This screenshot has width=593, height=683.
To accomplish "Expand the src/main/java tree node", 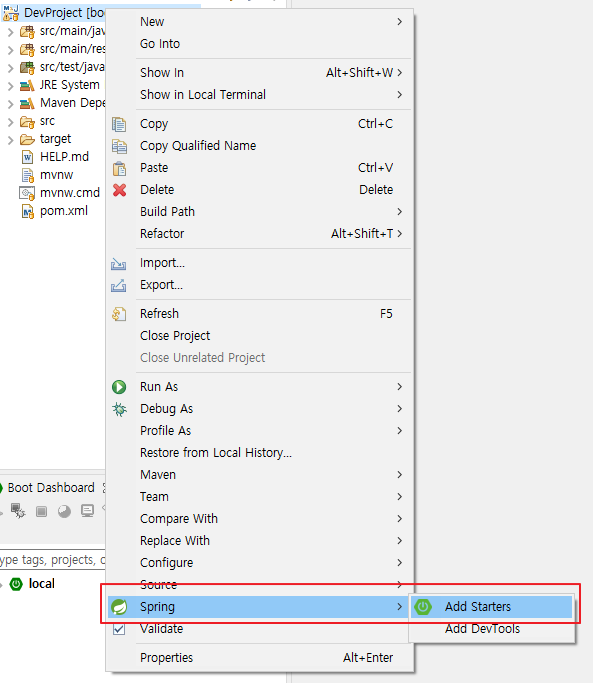I will click(11, 32).
